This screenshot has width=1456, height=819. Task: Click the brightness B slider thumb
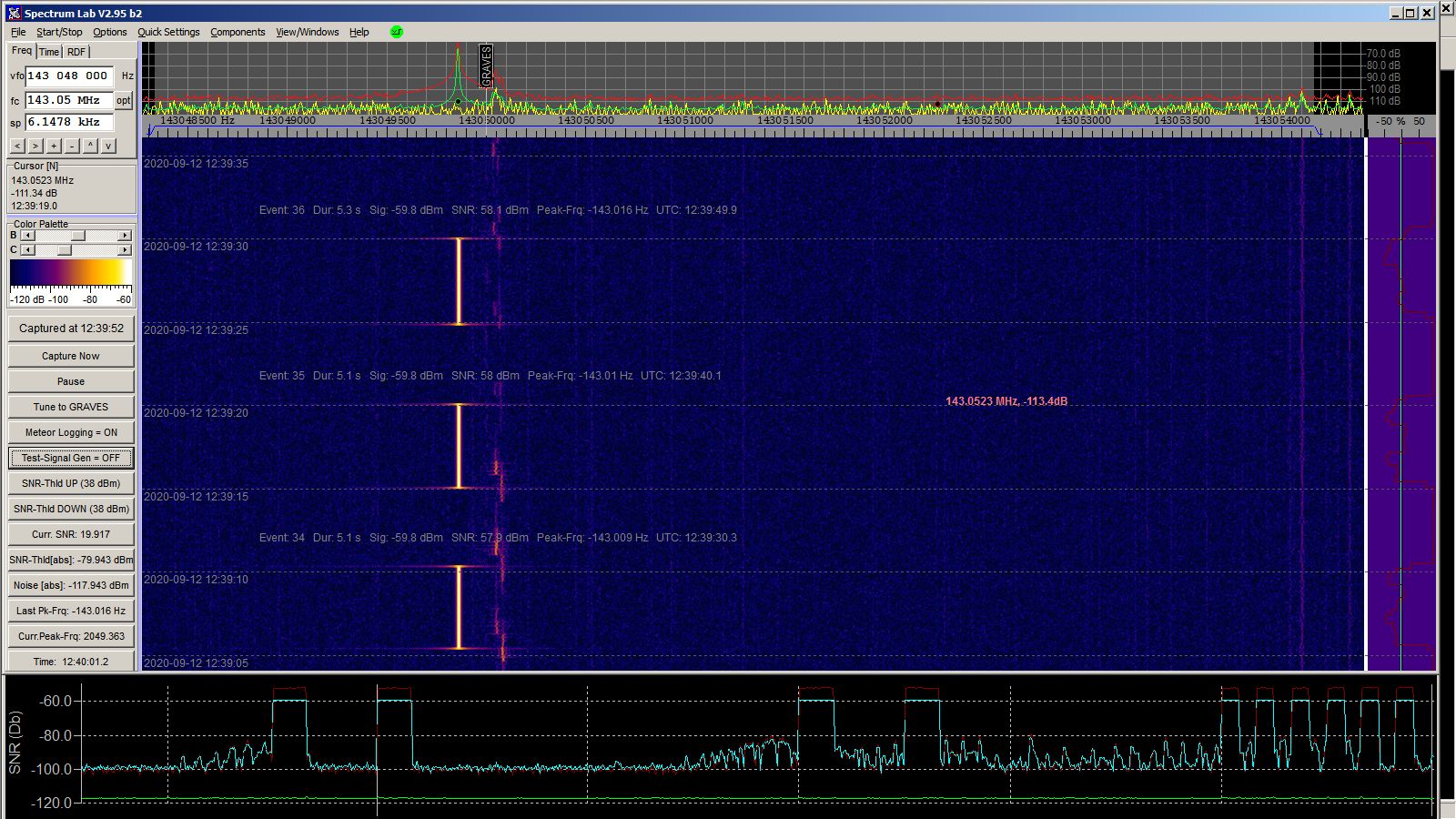[78, 236]
